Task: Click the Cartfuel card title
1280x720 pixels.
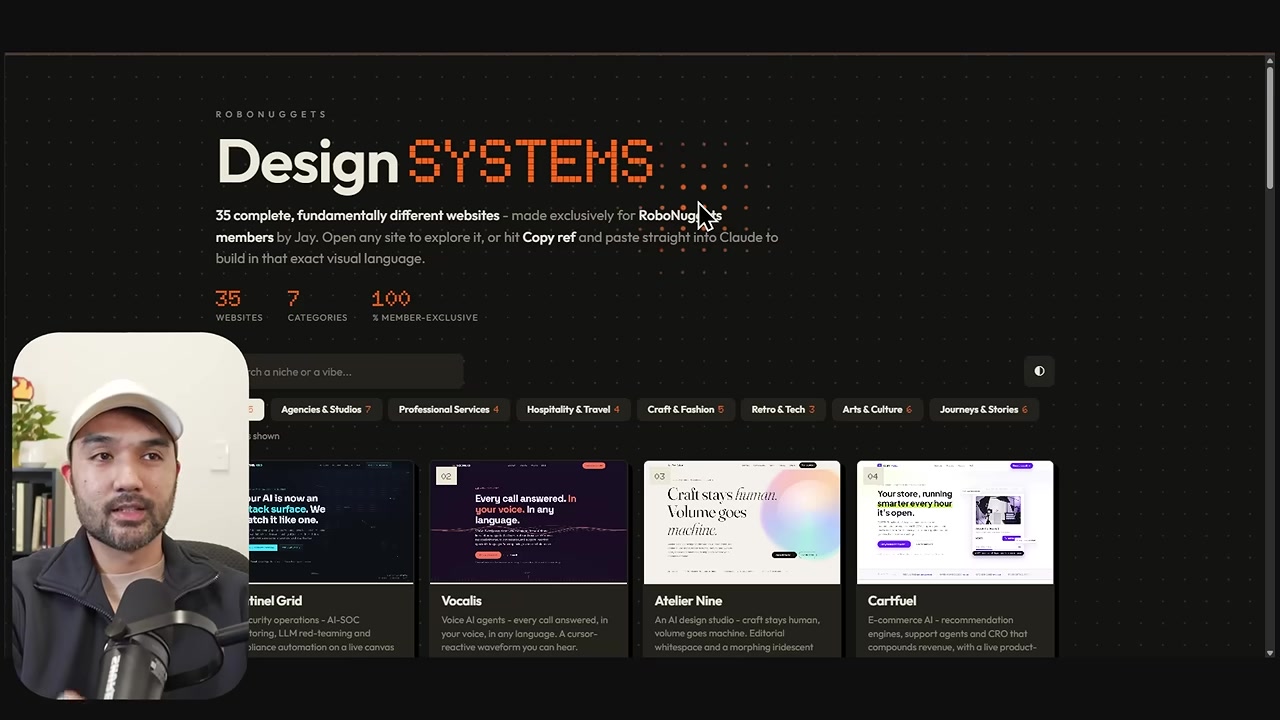Action: 892,601
